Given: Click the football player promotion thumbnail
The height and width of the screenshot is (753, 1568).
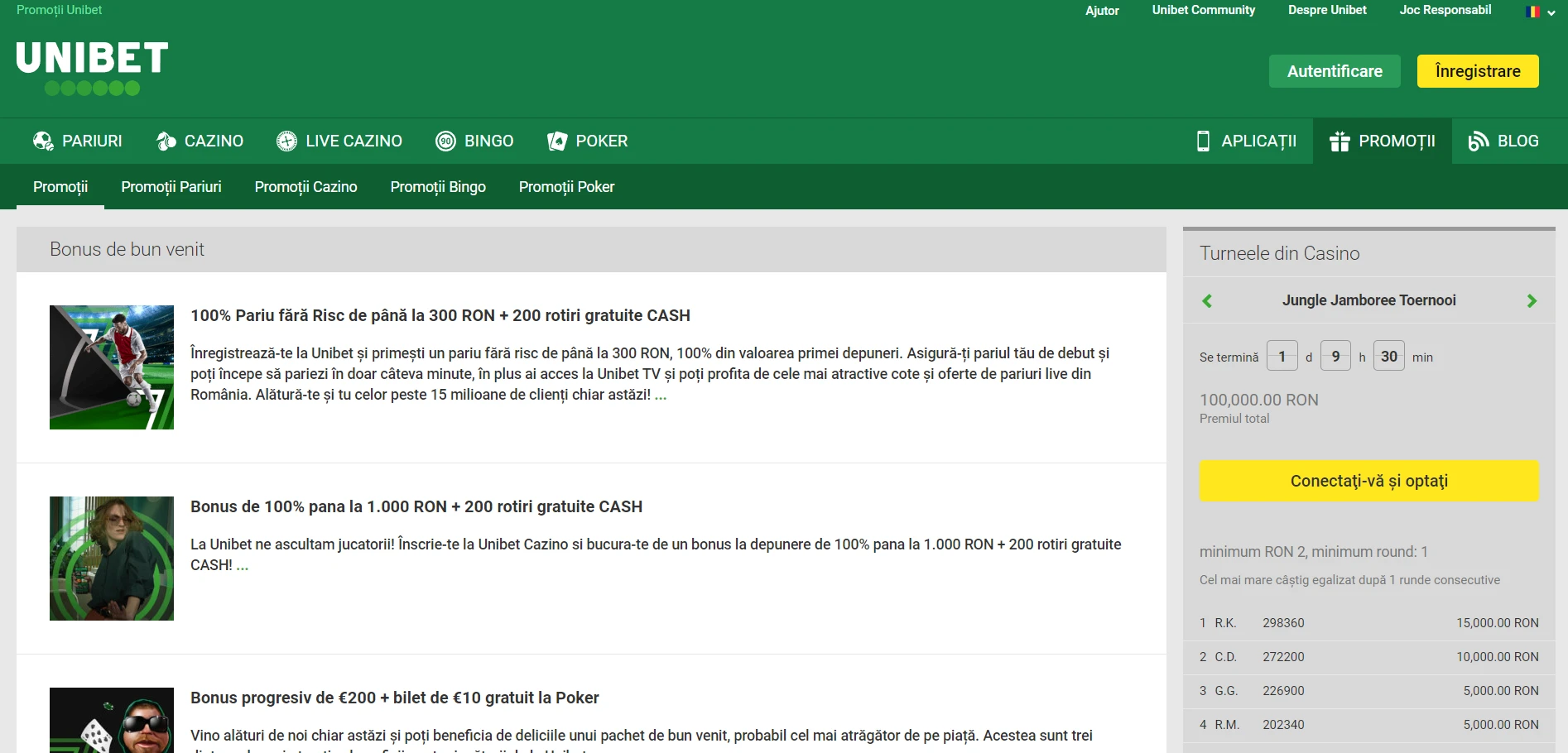Looking at the screenshot, I should 112,367.
